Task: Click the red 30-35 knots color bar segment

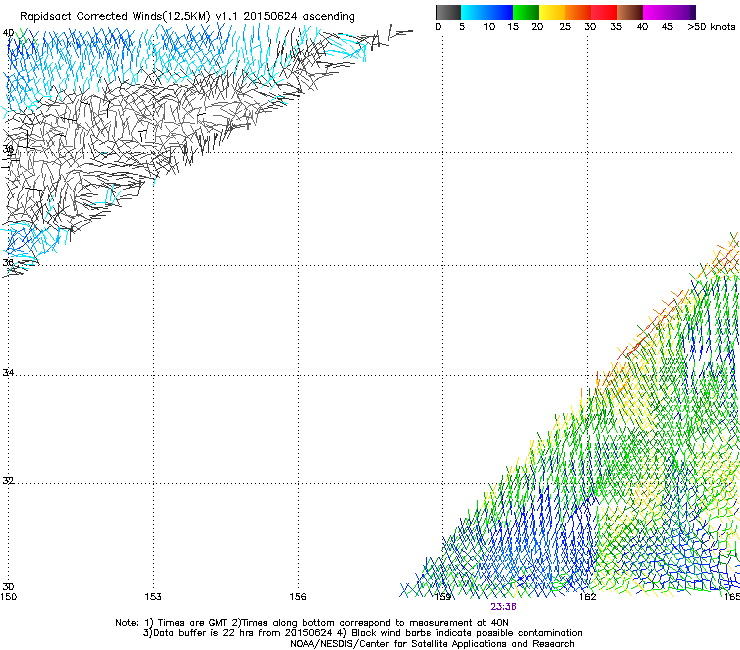Action: 604,12
